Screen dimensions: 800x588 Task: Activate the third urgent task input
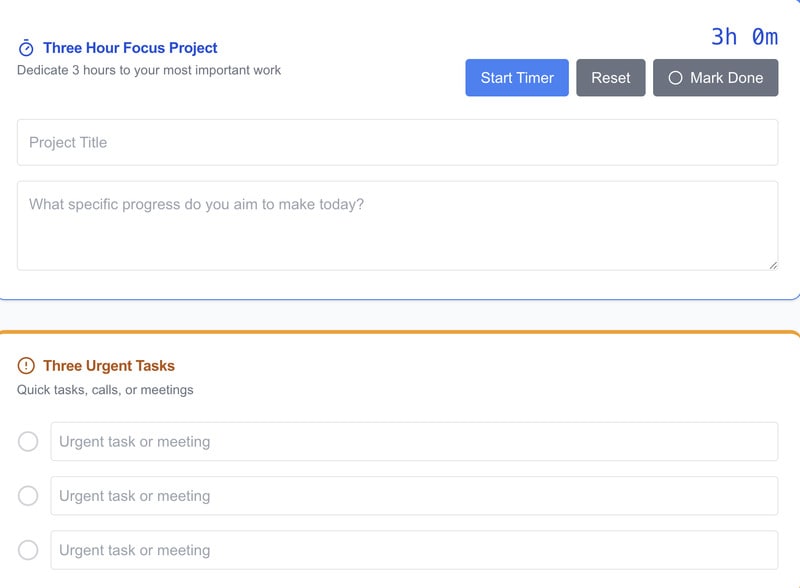[414, 550]
